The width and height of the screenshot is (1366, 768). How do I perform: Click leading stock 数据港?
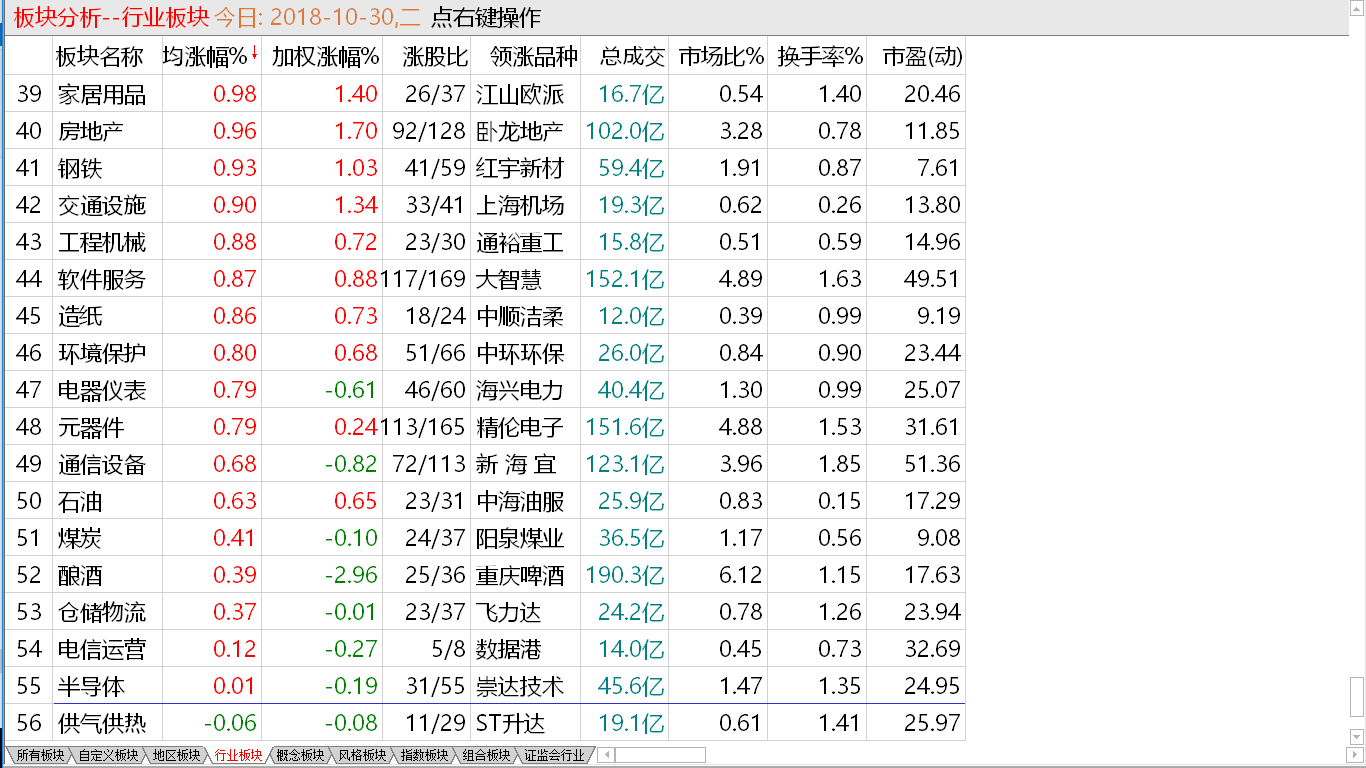click(509, 649)
